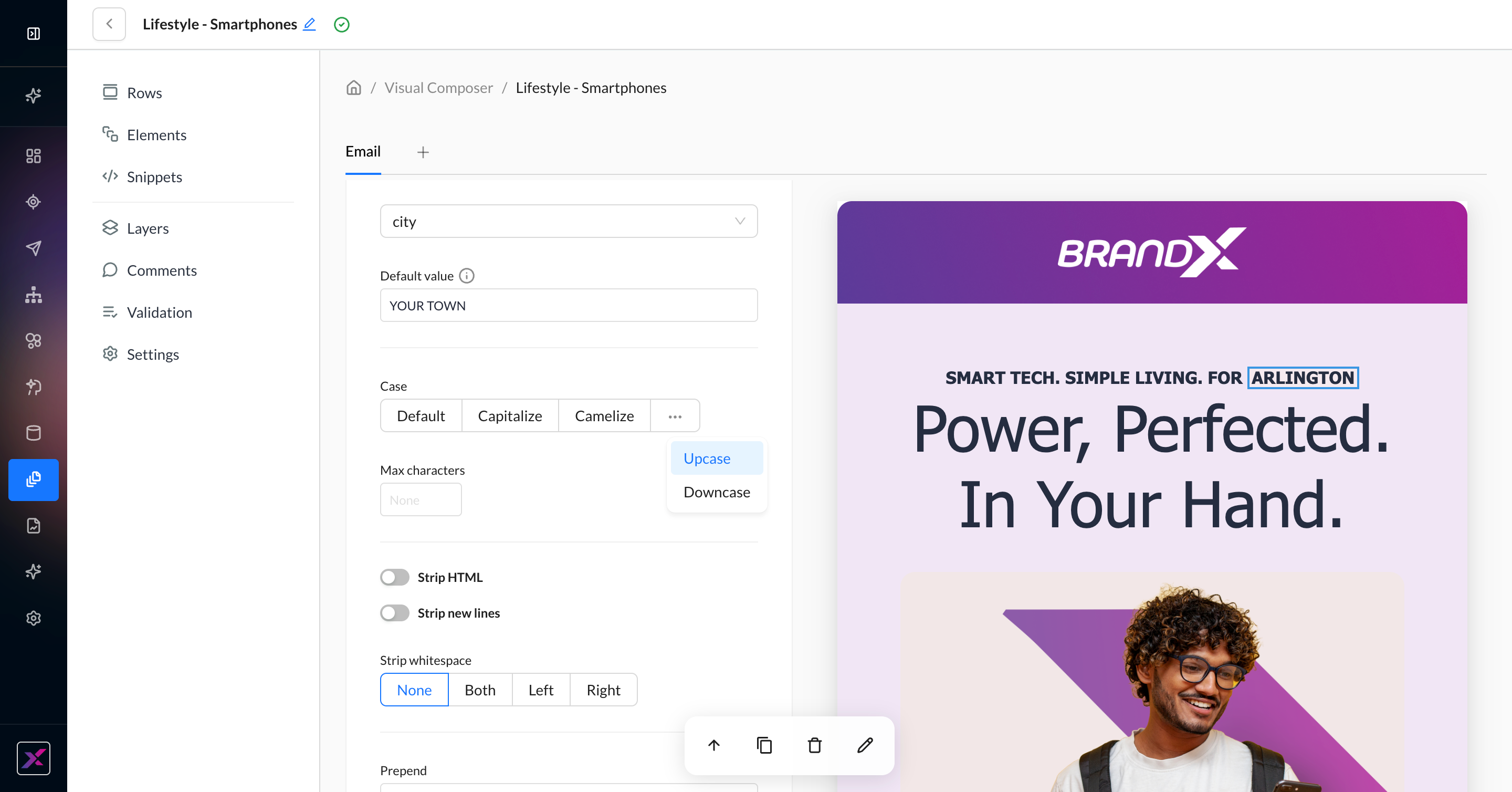
Task: Set Strip whitespace to Both
Action: coord(480,690)
